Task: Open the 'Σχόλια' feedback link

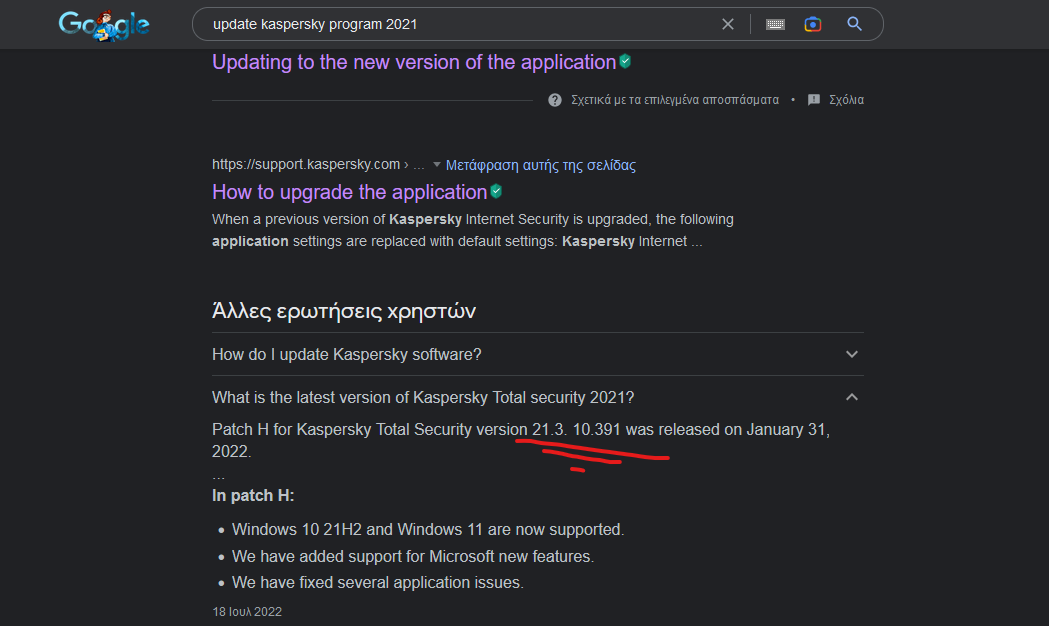Action: click(846, 100)
